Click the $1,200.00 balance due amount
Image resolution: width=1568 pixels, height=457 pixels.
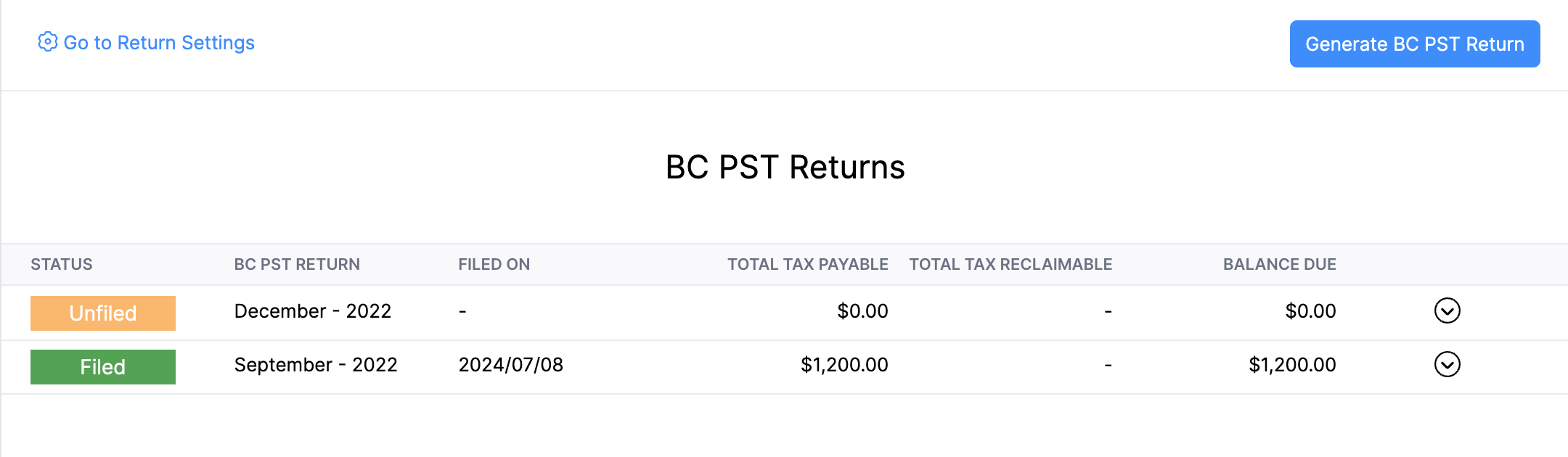point(1291,365)
